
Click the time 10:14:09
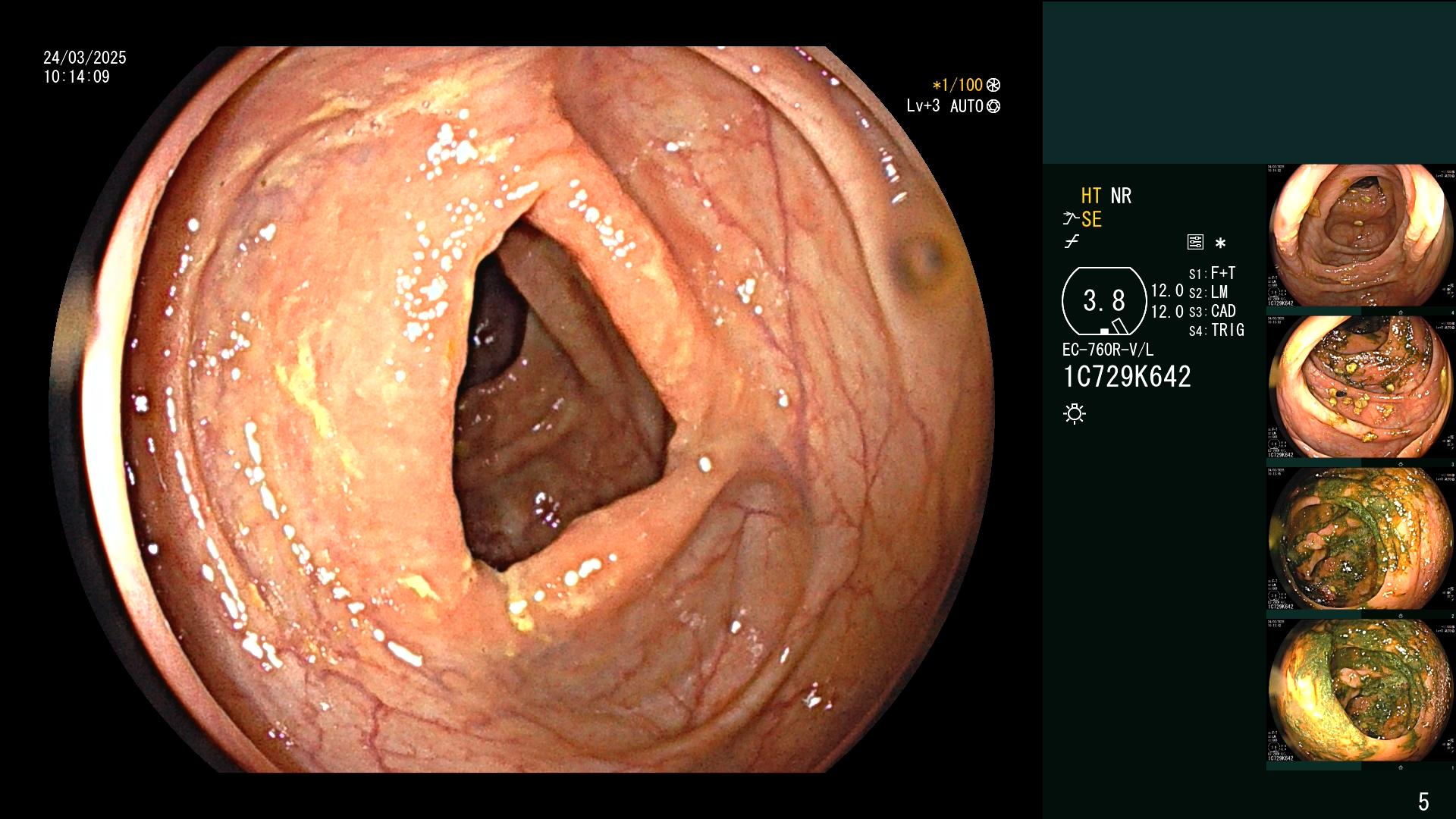77,77
